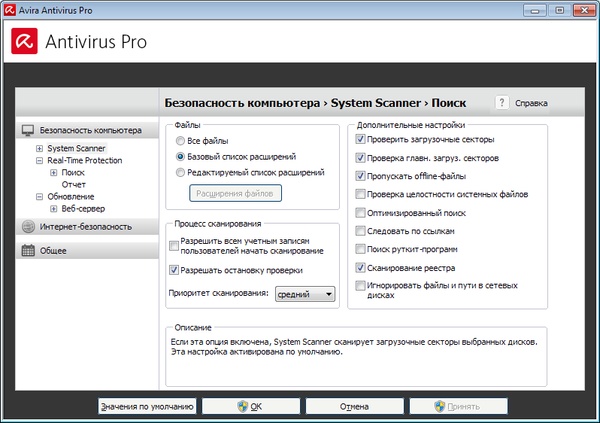
Task: Uncheck Проверить загрузочные секторы
Action: [x=361, y=140]
